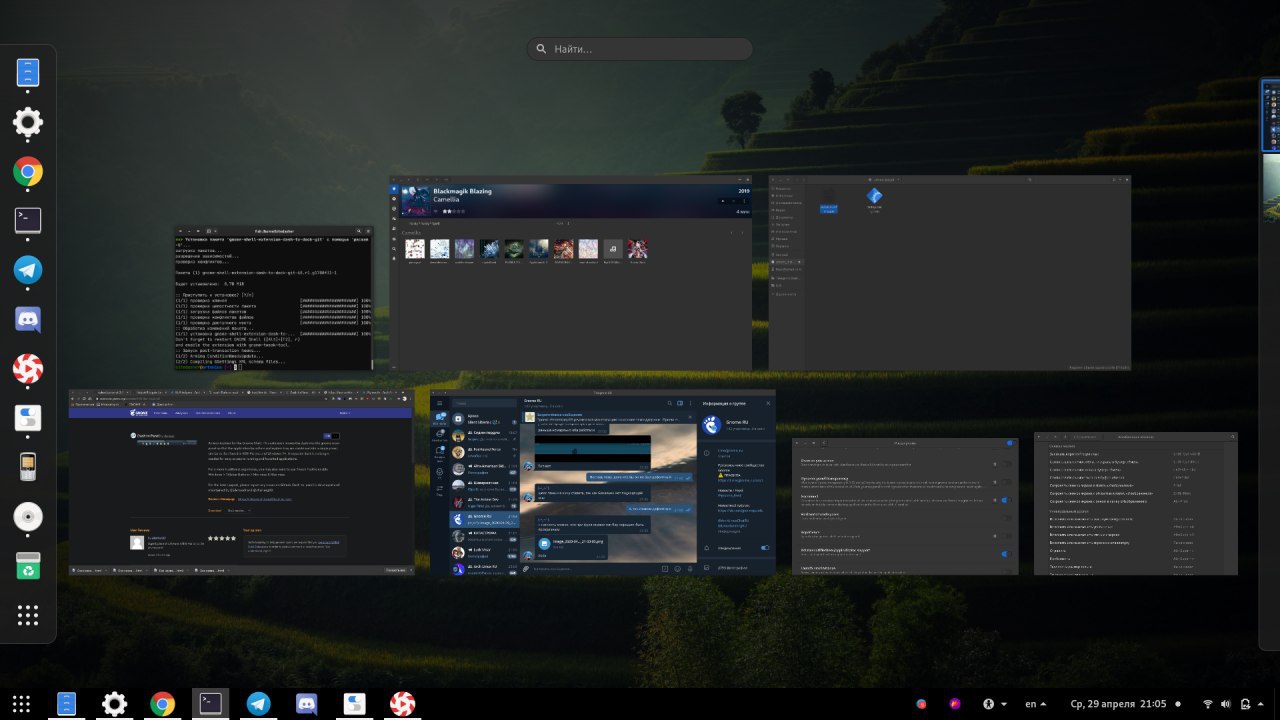This screenshot has width=1280, height=720.
Task: Click Telegram icon in the bottom panel
Action: click(x=259, y=704)
